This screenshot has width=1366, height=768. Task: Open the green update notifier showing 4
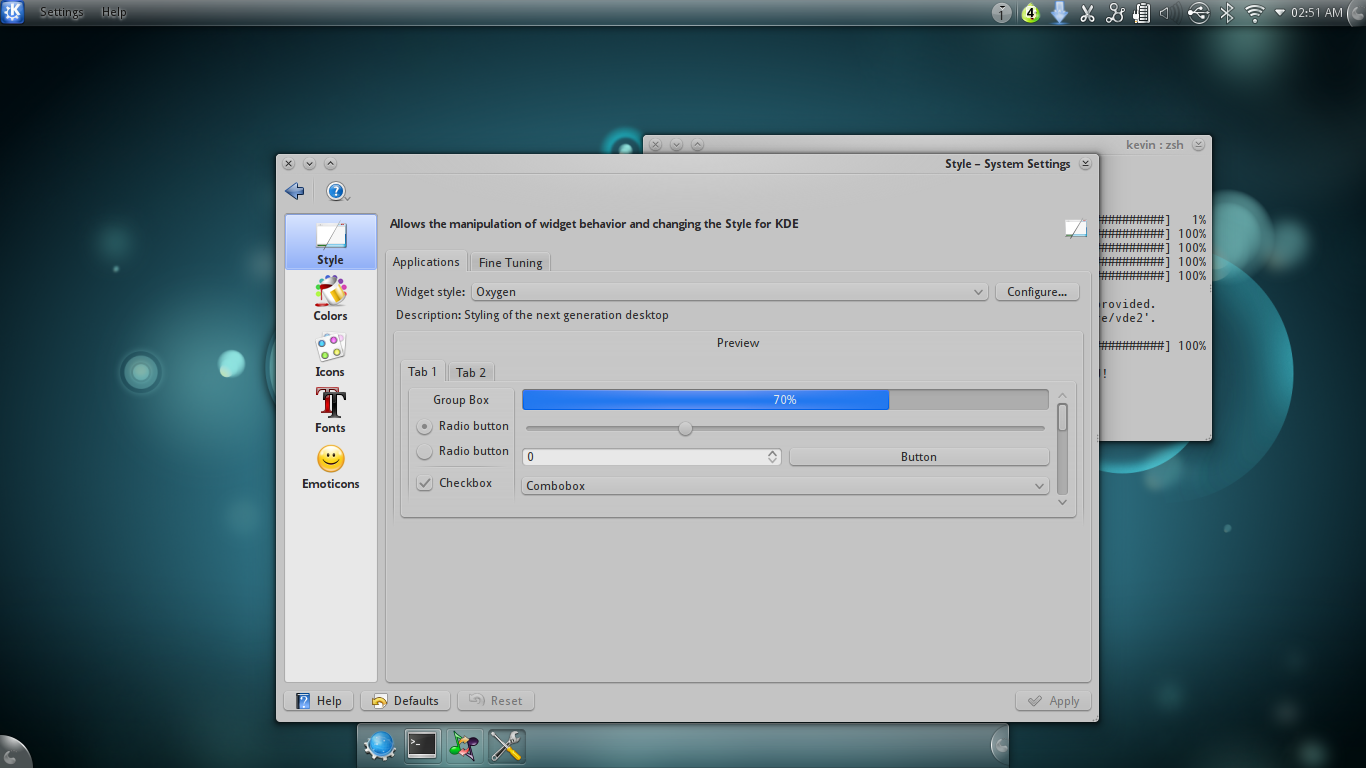tap(1031, 13)
